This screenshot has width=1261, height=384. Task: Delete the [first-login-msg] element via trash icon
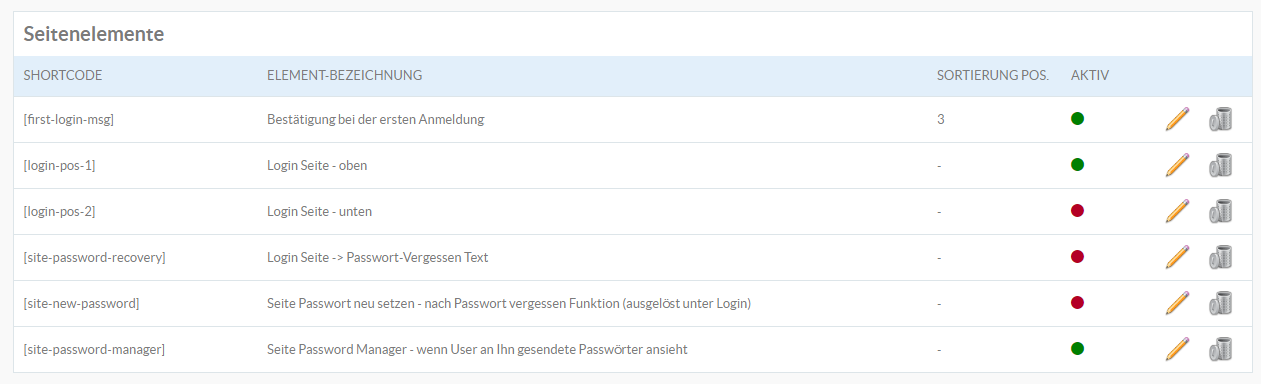[1220, 119]
